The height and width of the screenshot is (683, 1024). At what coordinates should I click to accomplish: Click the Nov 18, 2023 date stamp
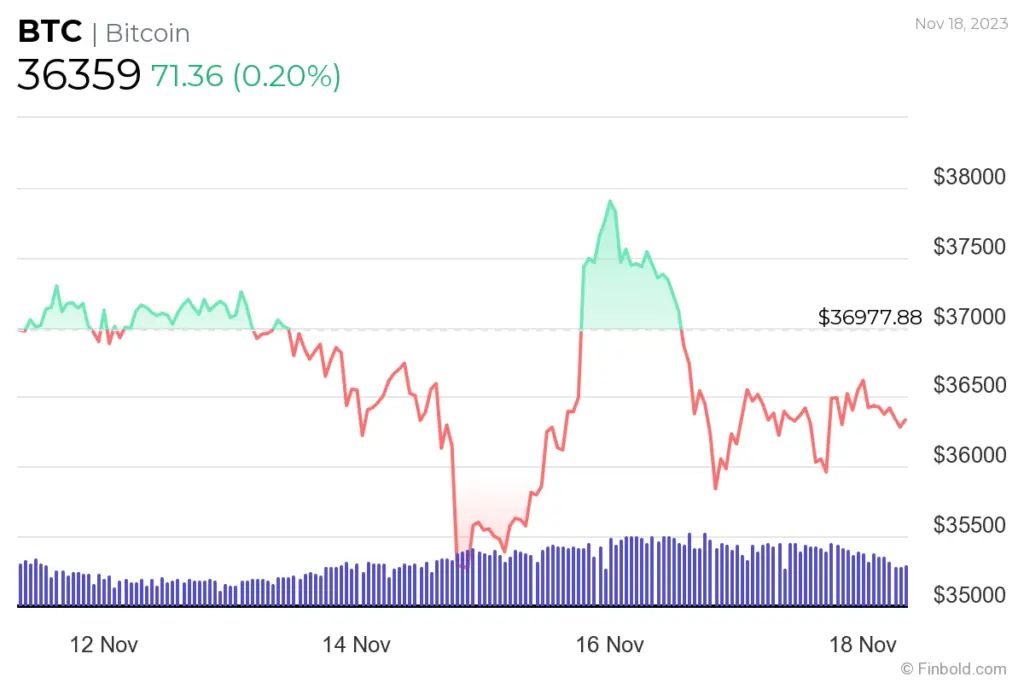pyautogui.click(x=961, y=23)
